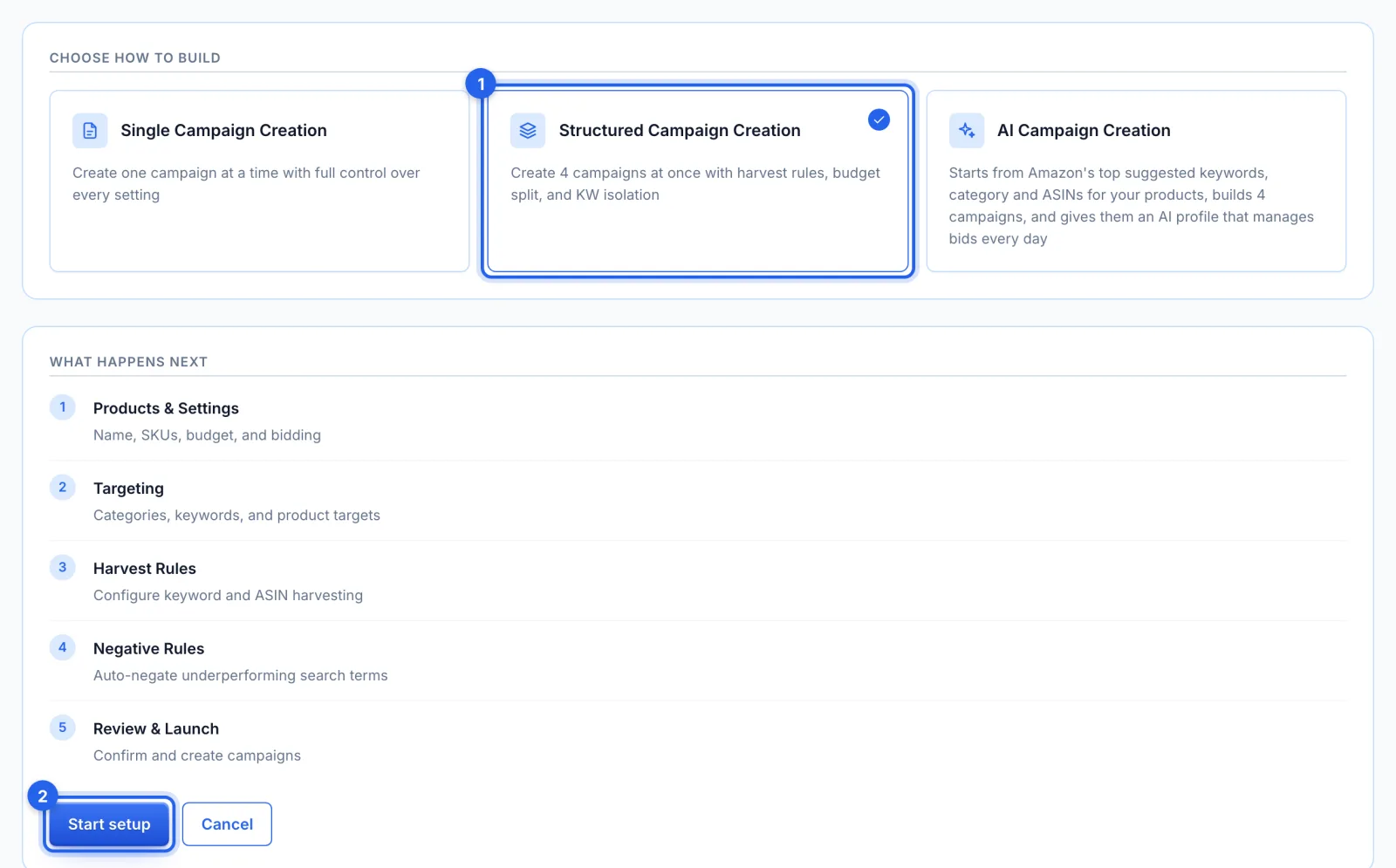Click the step 2 number badge beside Targeting
1396x868 pixels.
point(62,488)
